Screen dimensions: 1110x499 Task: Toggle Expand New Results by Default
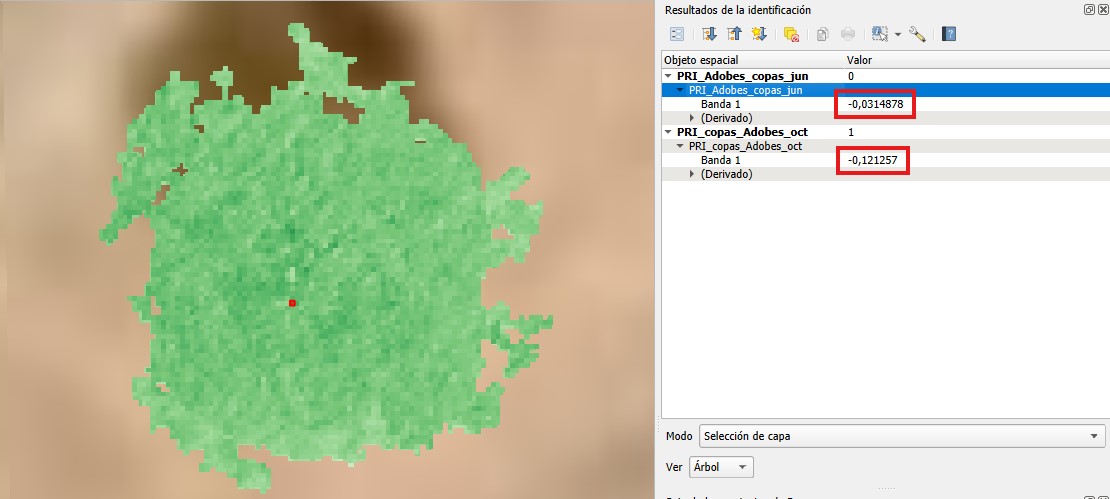click(759, 34)
